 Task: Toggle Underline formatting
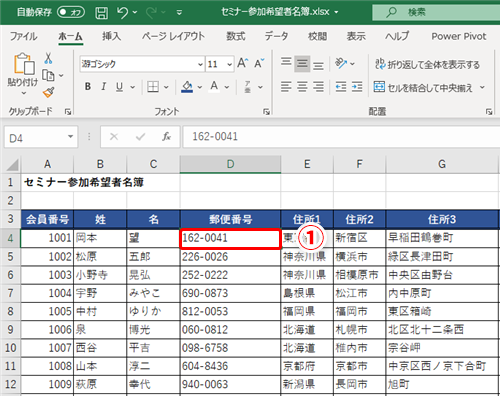(x=119, y=87)
